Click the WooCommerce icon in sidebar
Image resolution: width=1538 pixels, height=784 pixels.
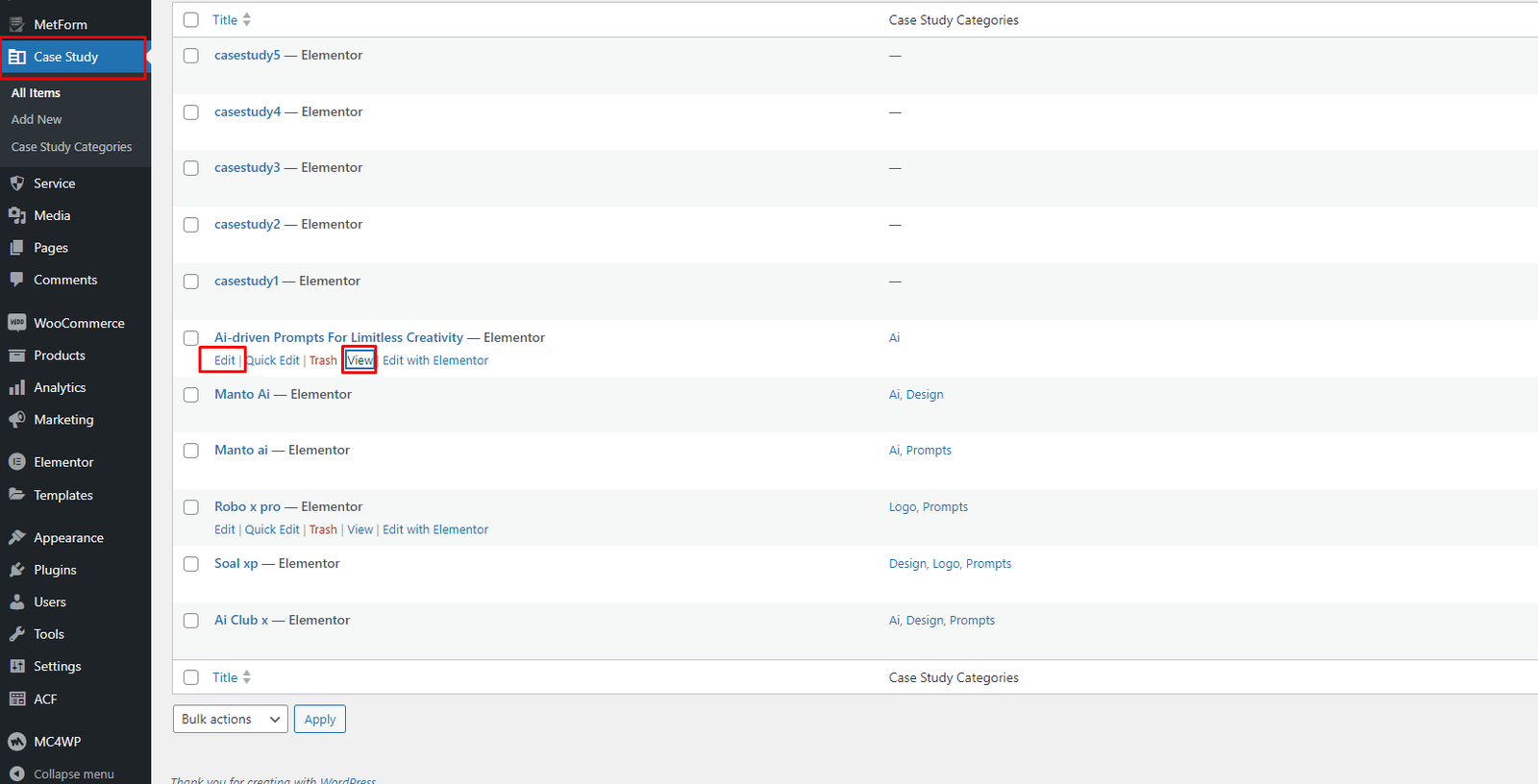17,323
